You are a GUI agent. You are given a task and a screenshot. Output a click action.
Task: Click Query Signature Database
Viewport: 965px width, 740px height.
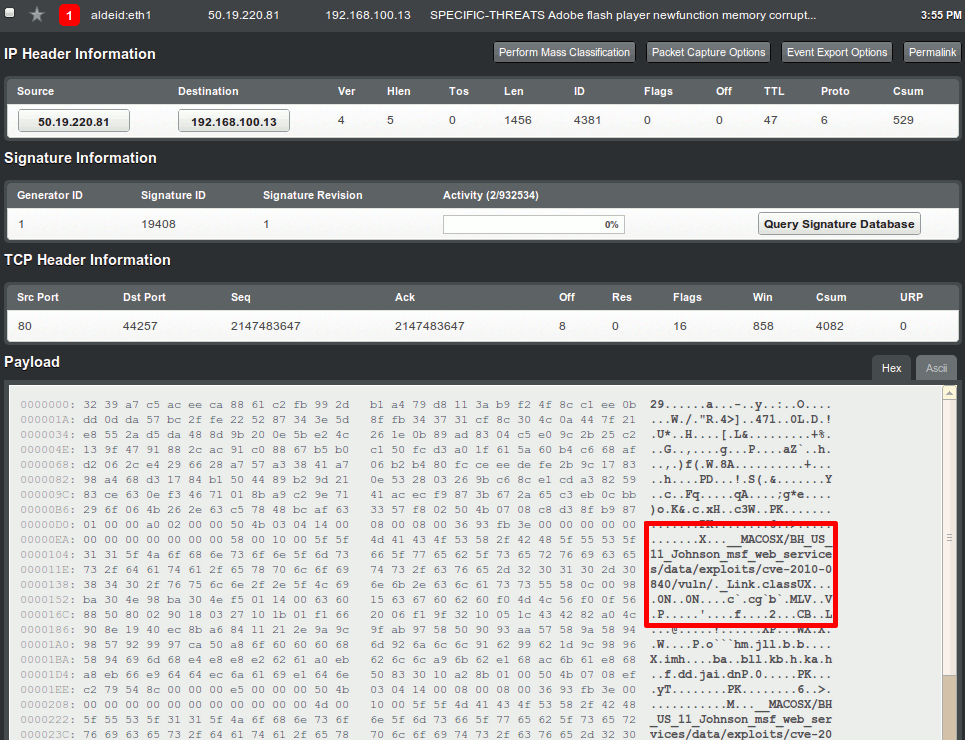(839, 224)
